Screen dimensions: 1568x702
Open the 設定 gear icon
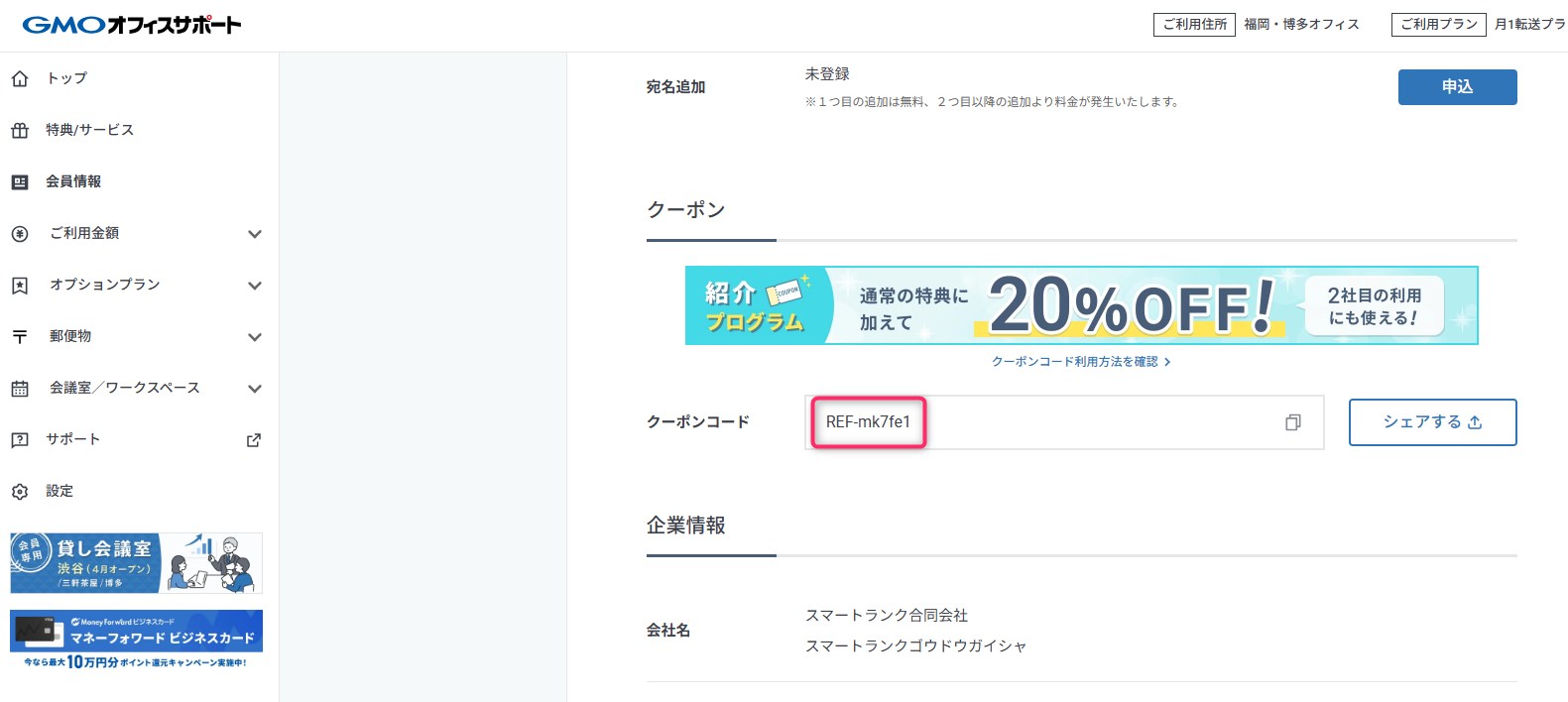point(20,491)
